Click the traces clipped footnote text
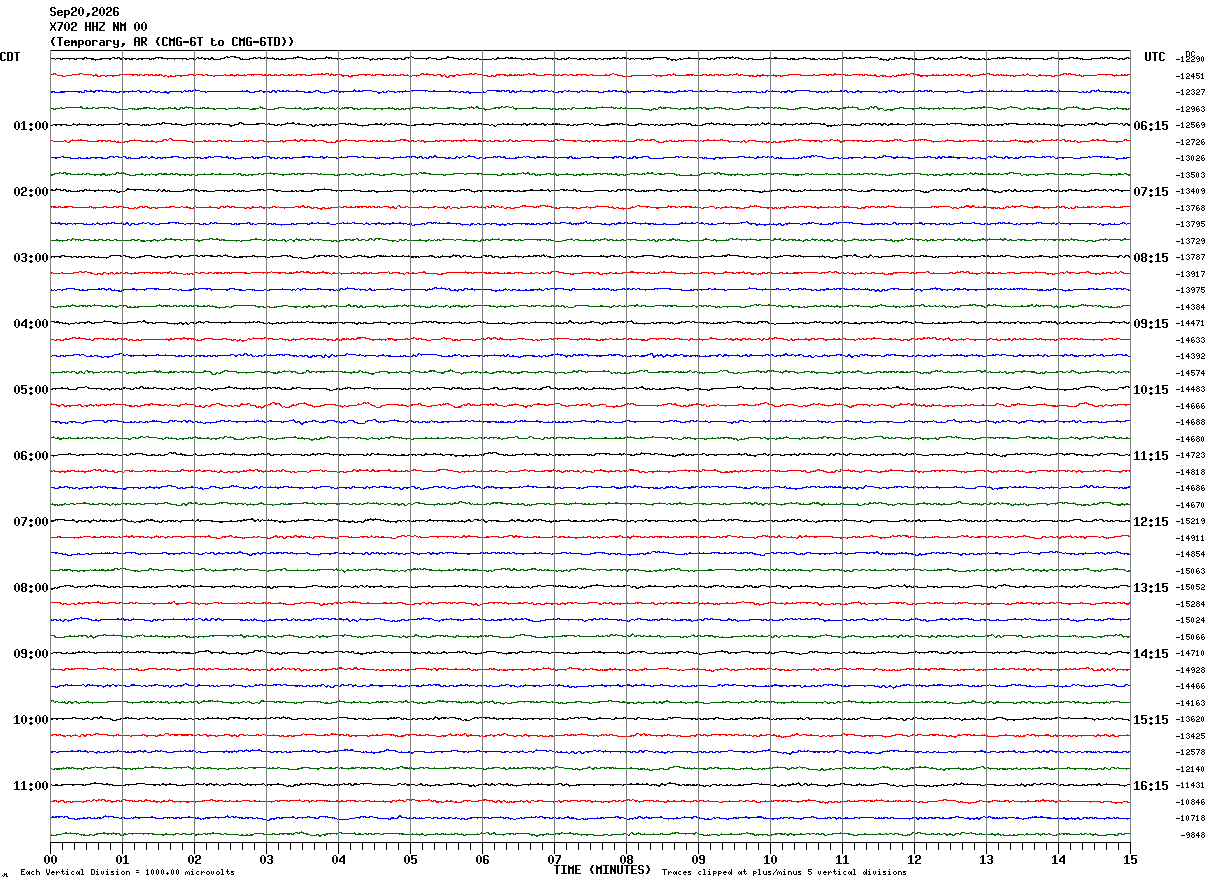 click(784, 873)
